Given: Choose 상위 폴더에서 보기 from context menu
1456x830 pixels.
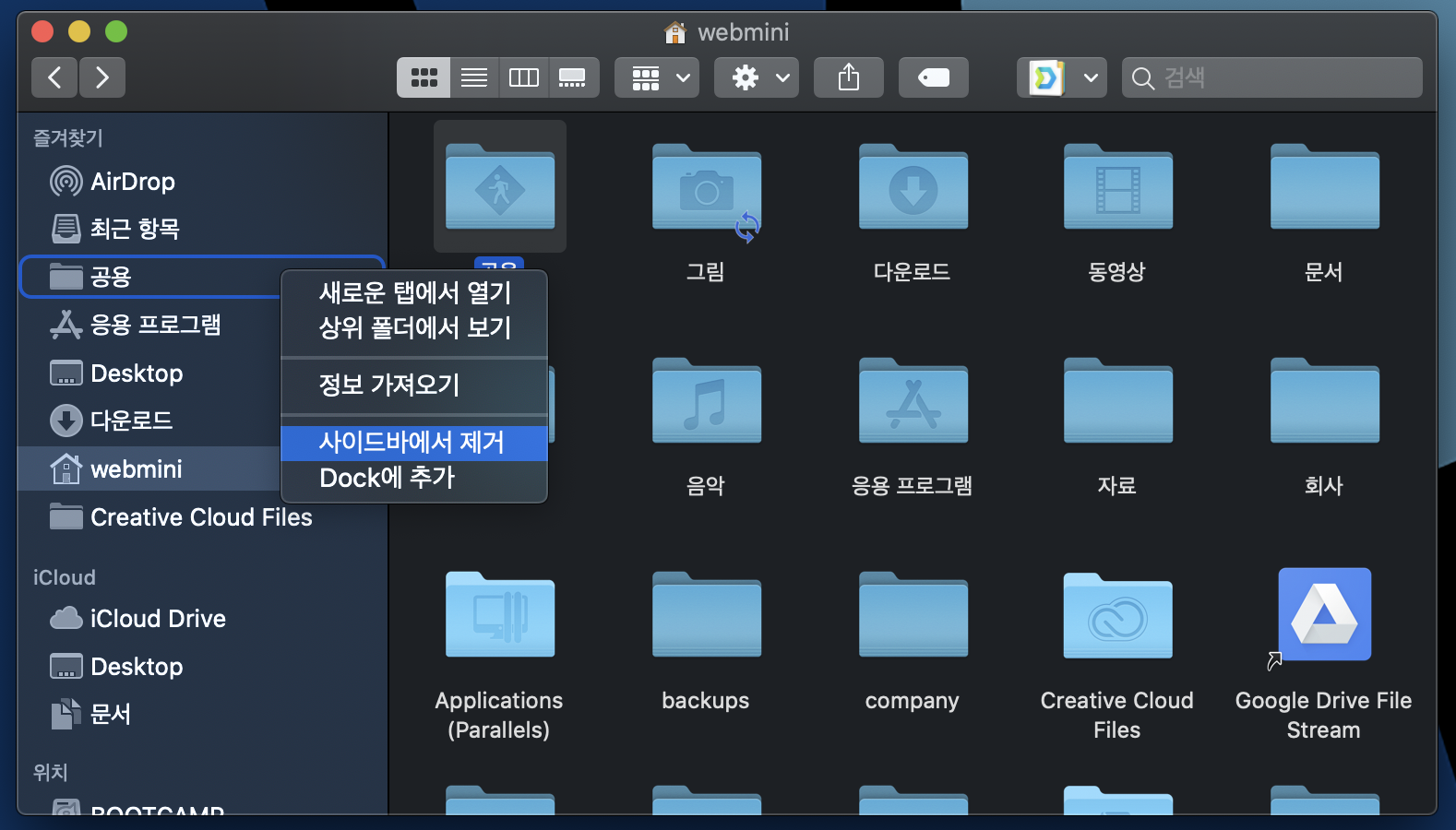Looking at the screenshot, I should pyautogui.click(x=414, y=327).
